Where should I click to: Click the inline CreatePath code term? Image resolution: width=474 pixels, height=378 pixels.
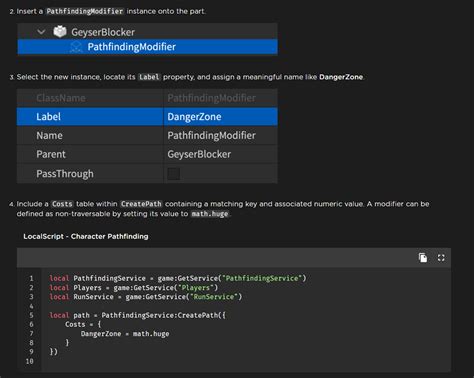coord(141,204)
